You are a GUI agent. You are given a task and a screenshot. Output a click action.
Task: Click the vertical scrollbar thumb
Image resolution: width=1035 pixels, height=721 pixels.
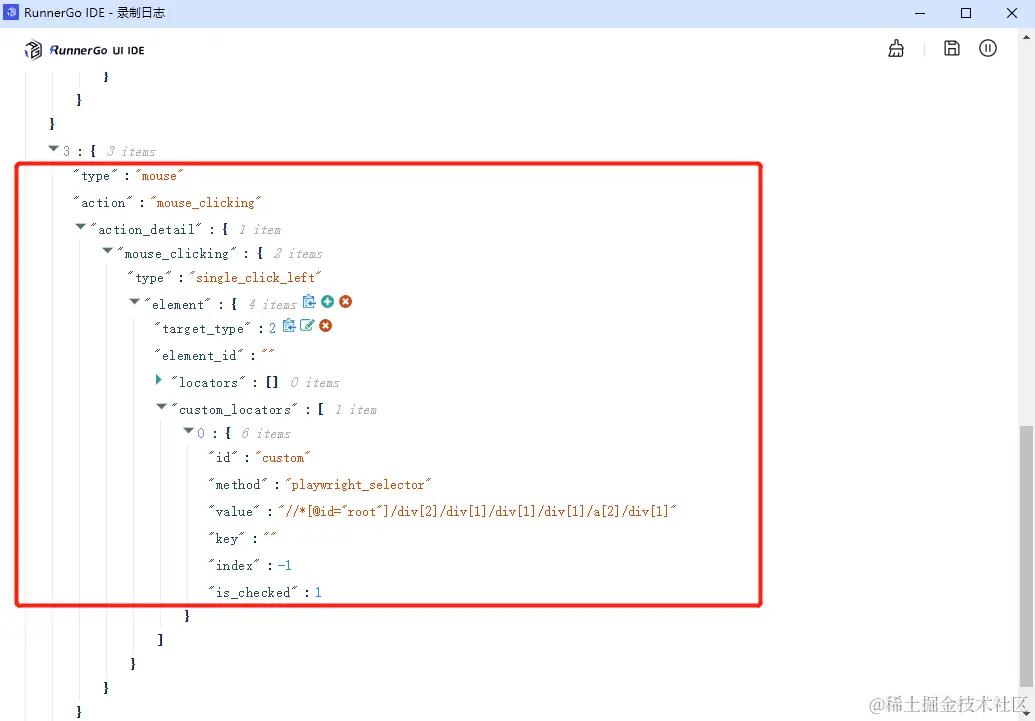1025,558
